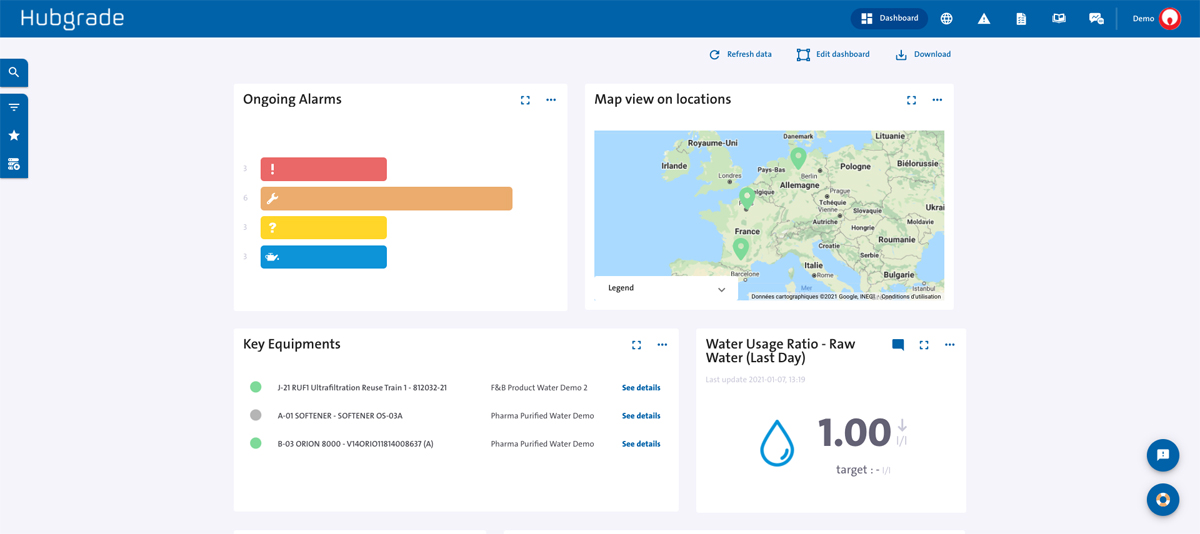The width and height of the screenshot is (1200, 534).
Task: Open Key Equipments more options menu
Action: [662, 345]
